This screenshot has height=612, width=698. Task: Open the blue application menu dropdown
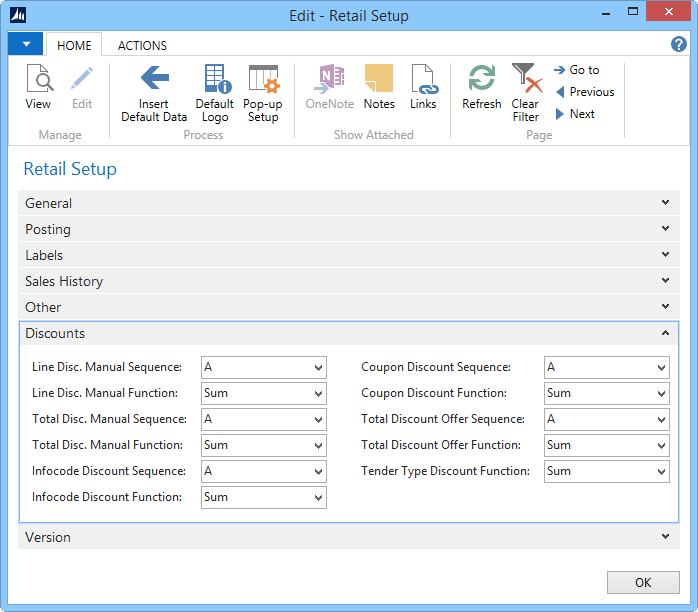[x=25, y=44]
